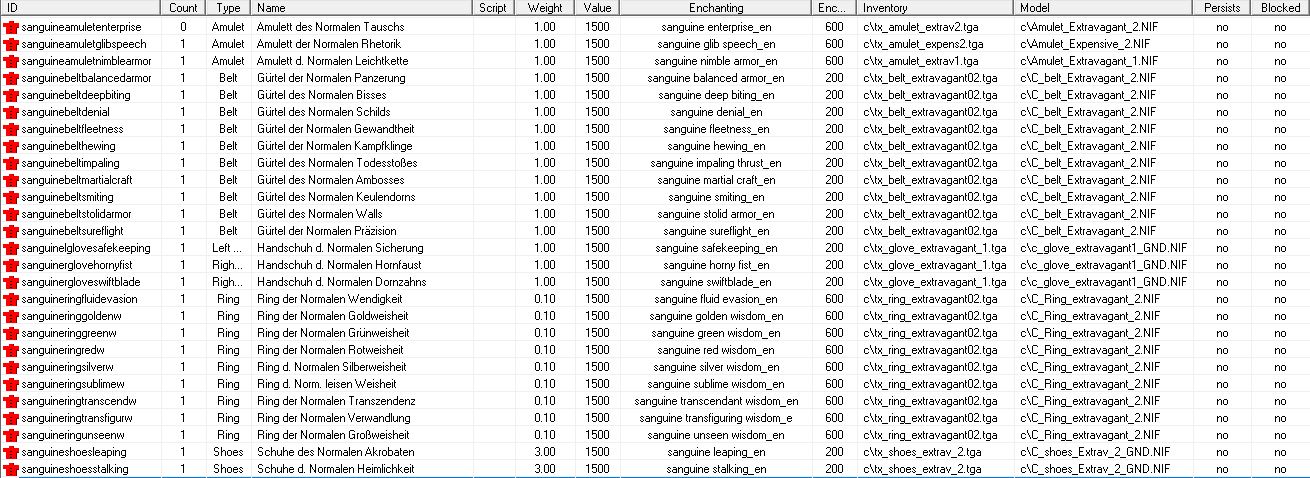The width and height of the screenshot is (1310, 478).
Task: Select the sanguinebeltdeepbiting clothing icon
Action: tap(11, 95)
